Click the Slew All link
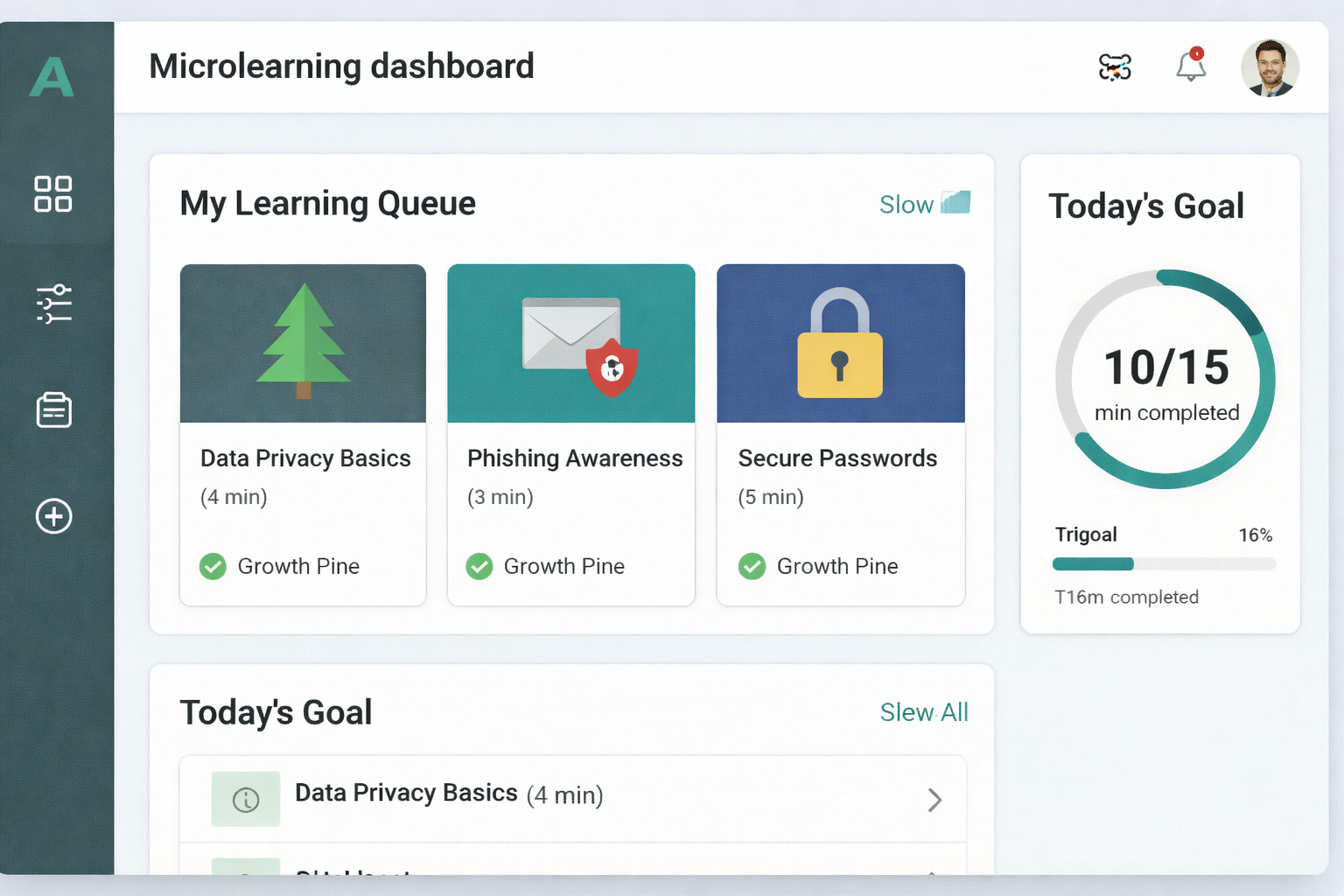This screenshot has height=896, width=1344. click(924, 712)
